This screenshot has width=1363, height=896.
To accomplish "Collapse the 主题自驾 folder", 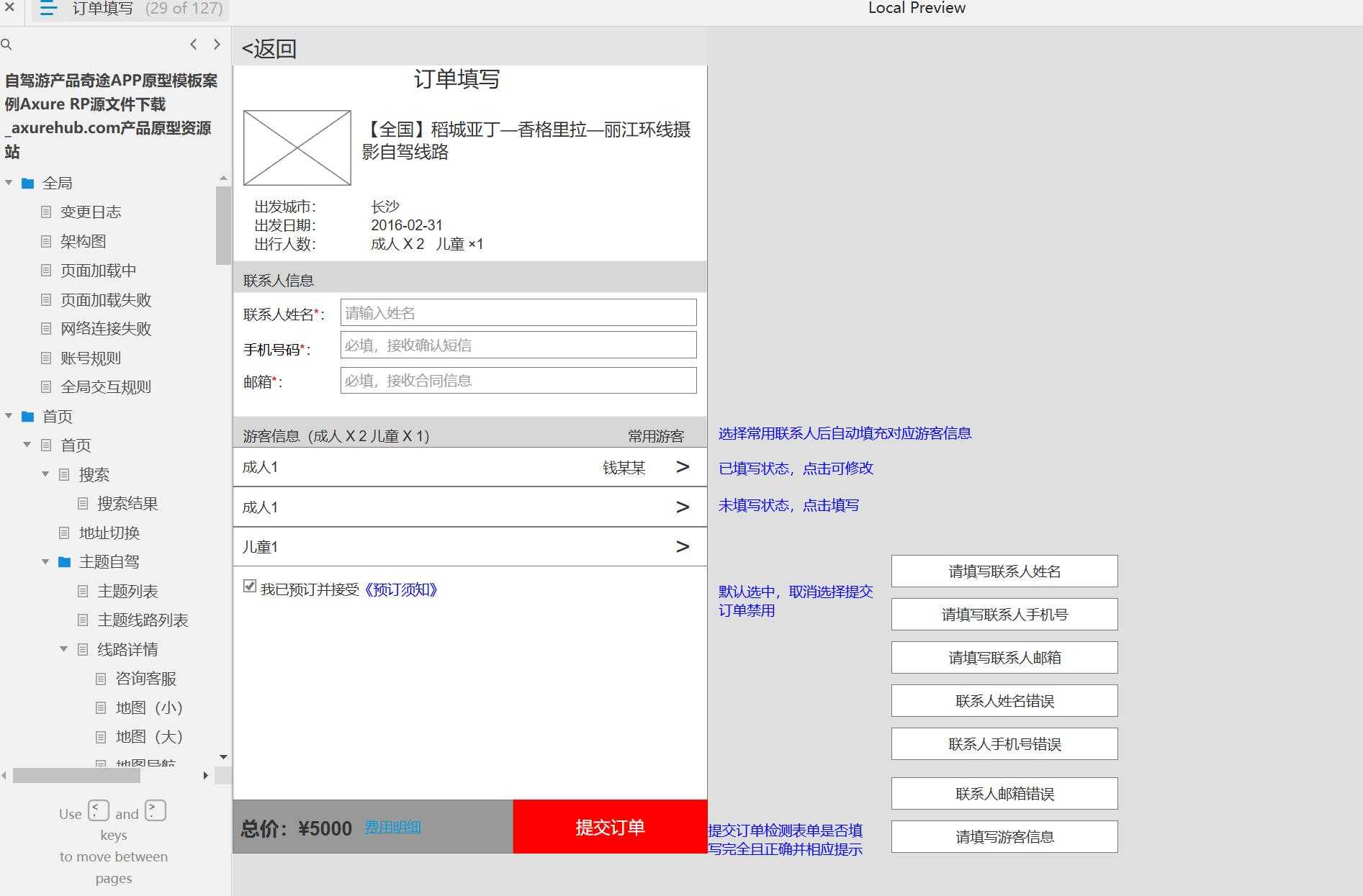I will click(x=45, y=561).
